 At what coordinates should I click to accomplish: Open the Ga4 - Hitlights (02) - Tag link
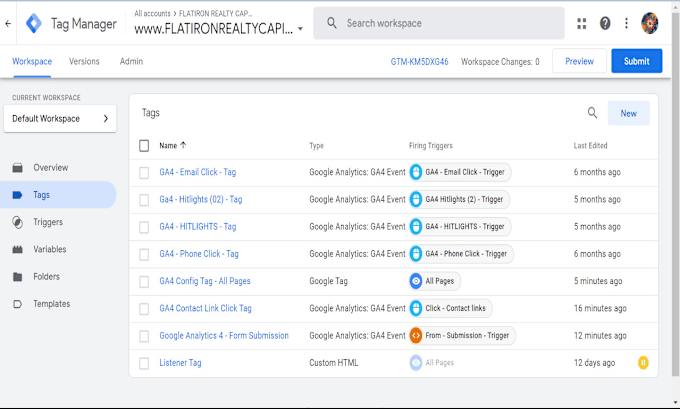click(x=201, y=200)
